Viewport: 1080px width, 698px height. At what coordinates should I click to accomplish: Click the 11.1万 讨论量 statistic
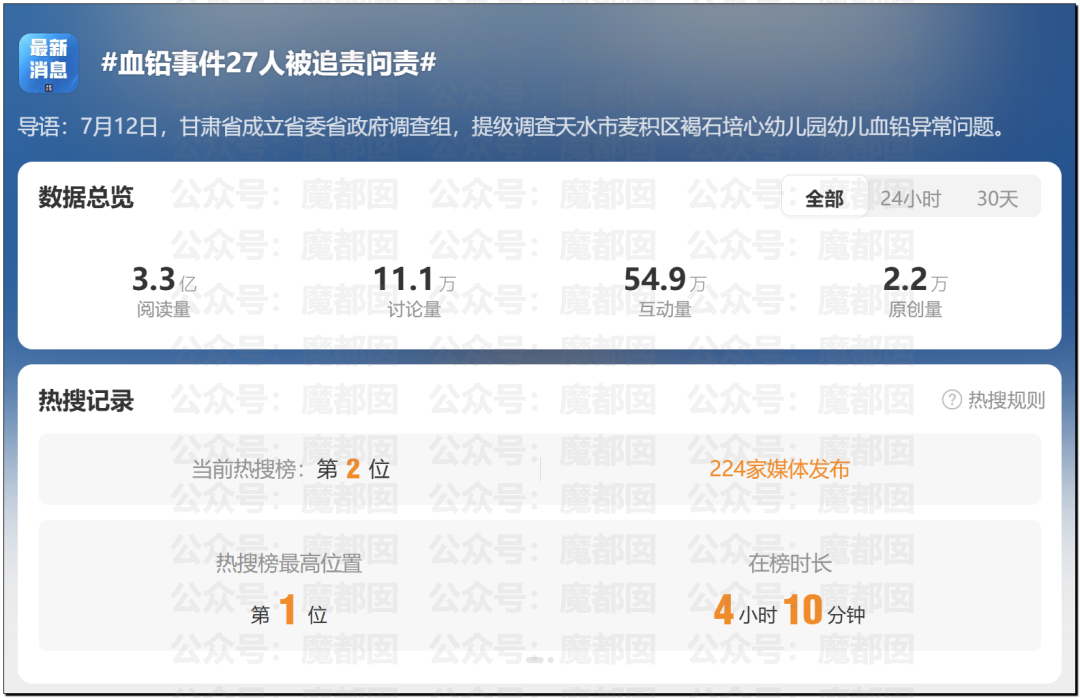(x=414, y=291)
